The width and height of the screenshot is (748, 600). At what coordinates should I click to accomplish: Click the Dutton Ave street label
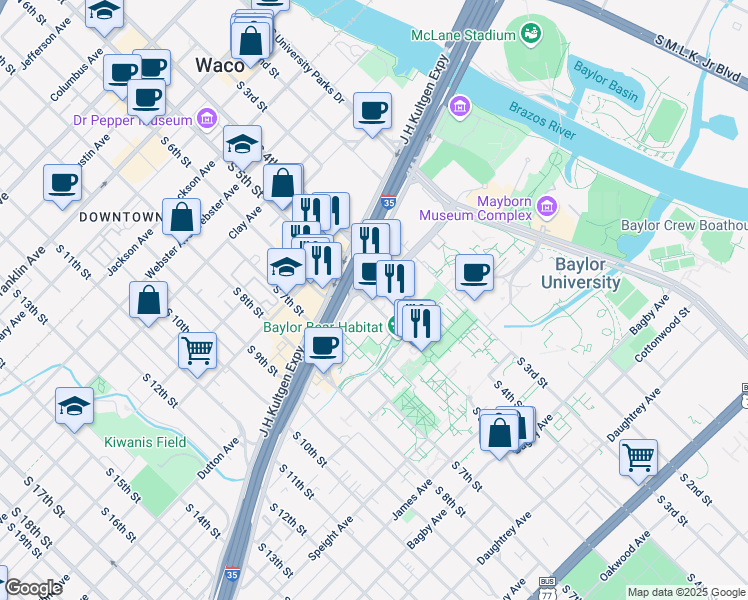click(x=218, y=458)
